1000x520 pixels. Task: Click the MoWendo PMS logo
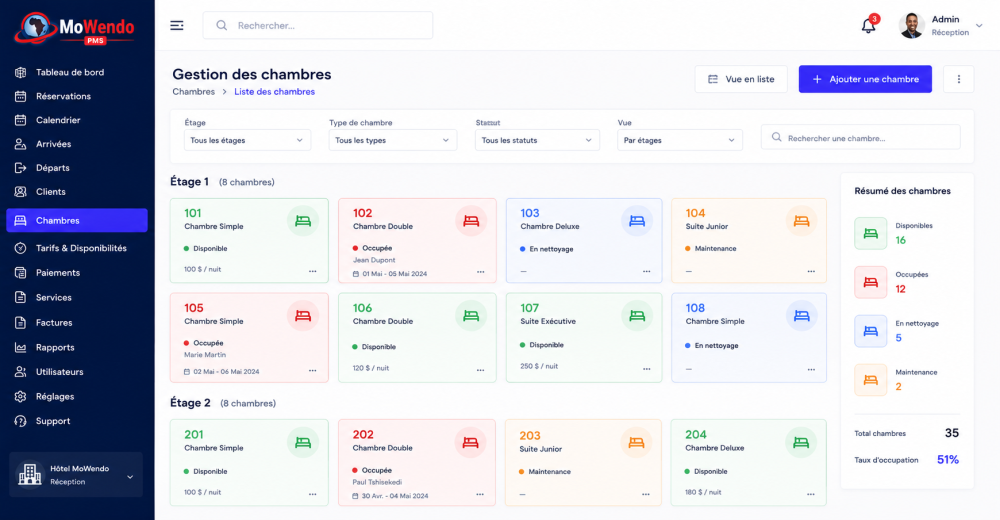click(x=75, y=29)
